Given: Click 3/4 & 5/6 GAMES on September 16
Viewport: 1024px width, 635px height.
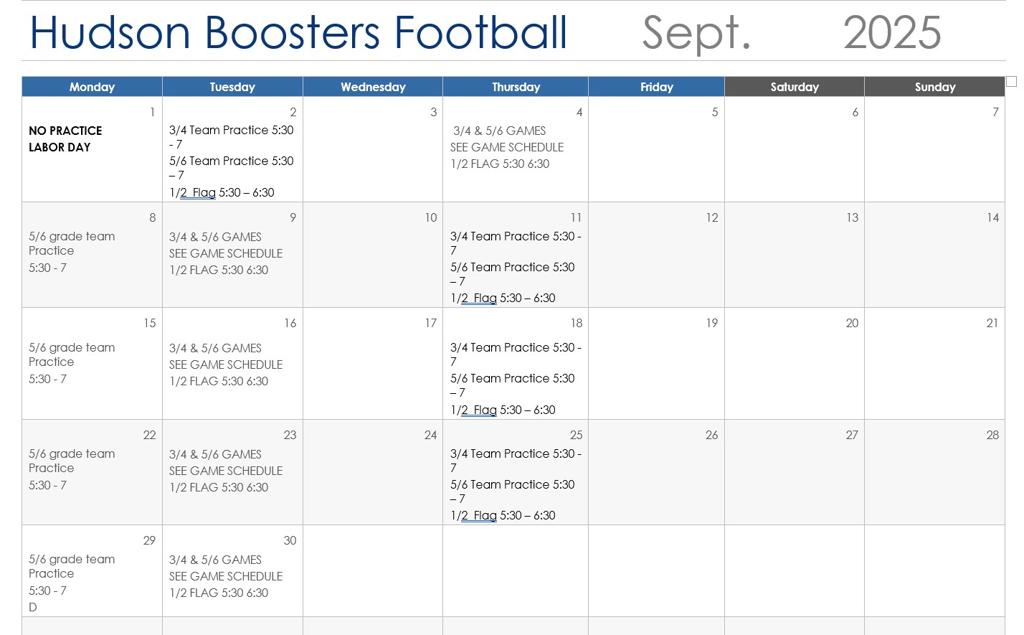Looking at the screenshot, I should coord(215,348).
